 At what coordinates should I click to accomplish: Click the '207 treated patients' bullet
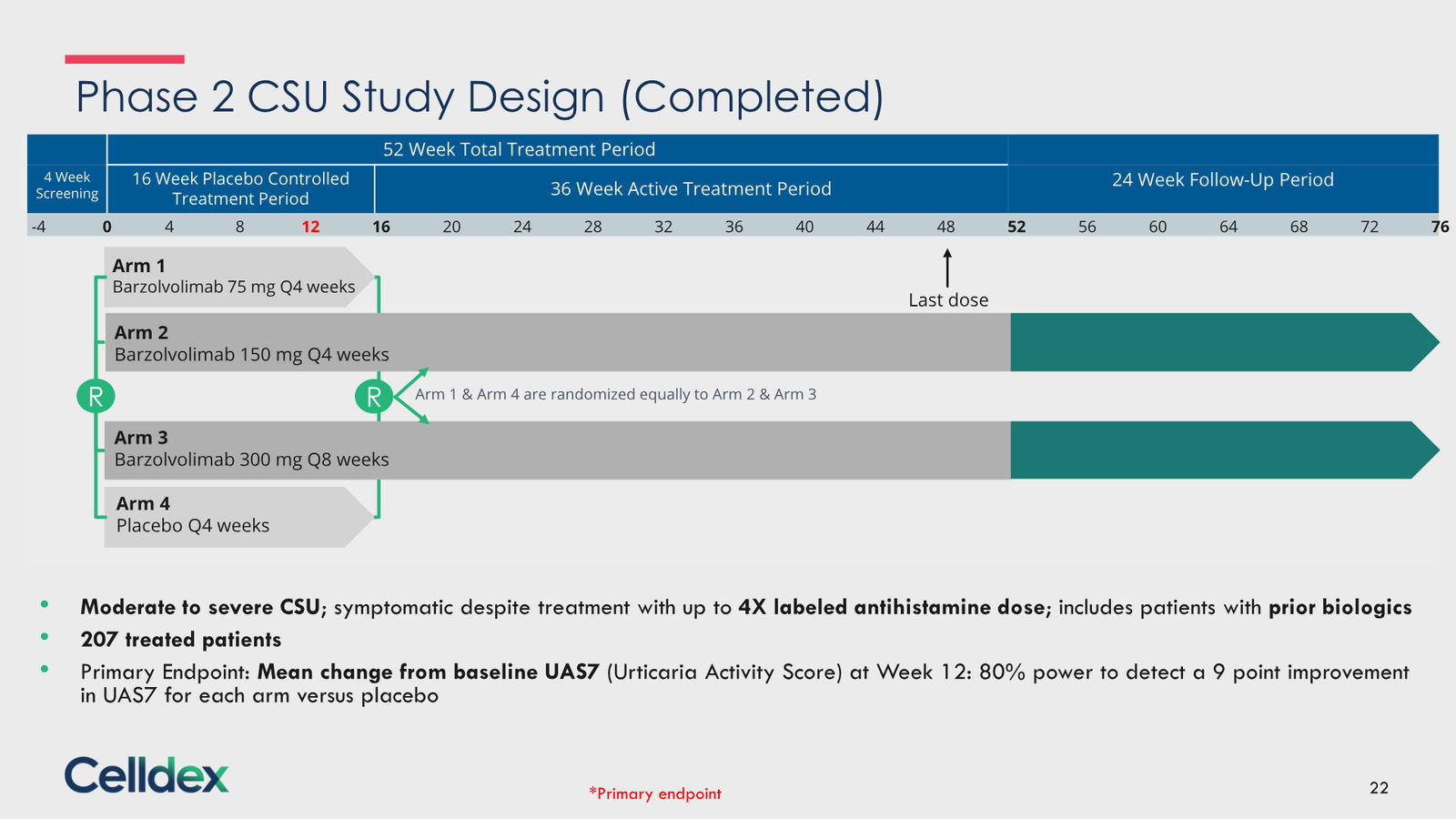(180, 640)
